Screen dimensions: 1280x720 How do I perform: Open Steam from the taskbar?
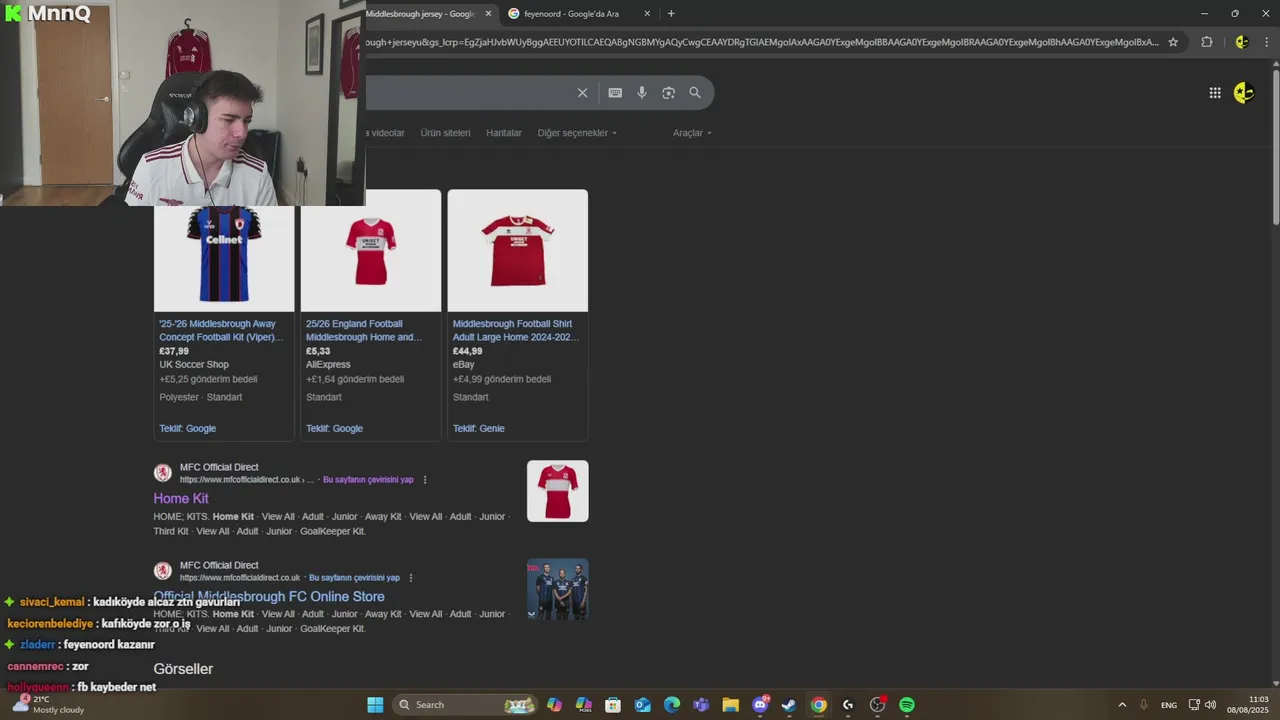pyautogui.click(x=789, y=705)
